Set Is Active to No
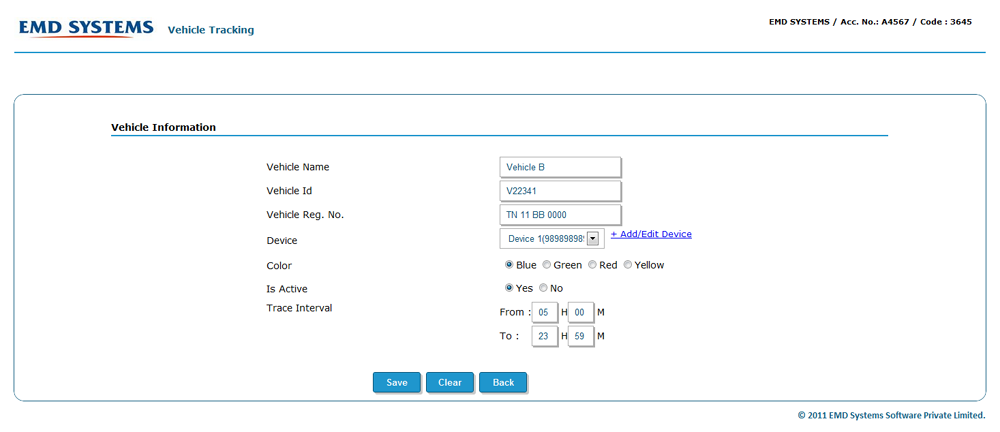The image size is (1000, 432). pyautogui.click(x=544, y=288)
